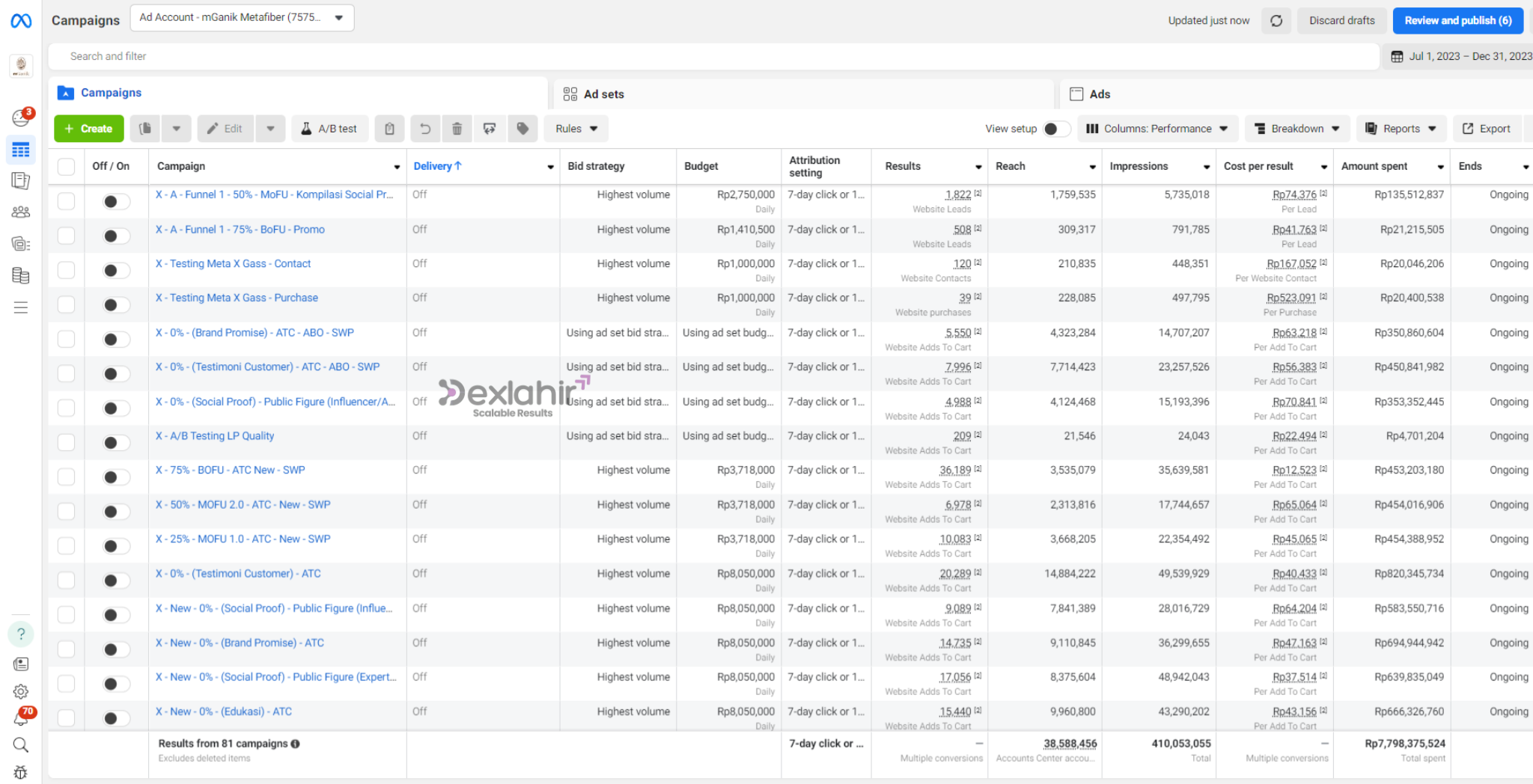Viewport: 1533px width, 784px height.
Task: Click the refresh icon next to Updated just now
Action: click(1276, 21)
